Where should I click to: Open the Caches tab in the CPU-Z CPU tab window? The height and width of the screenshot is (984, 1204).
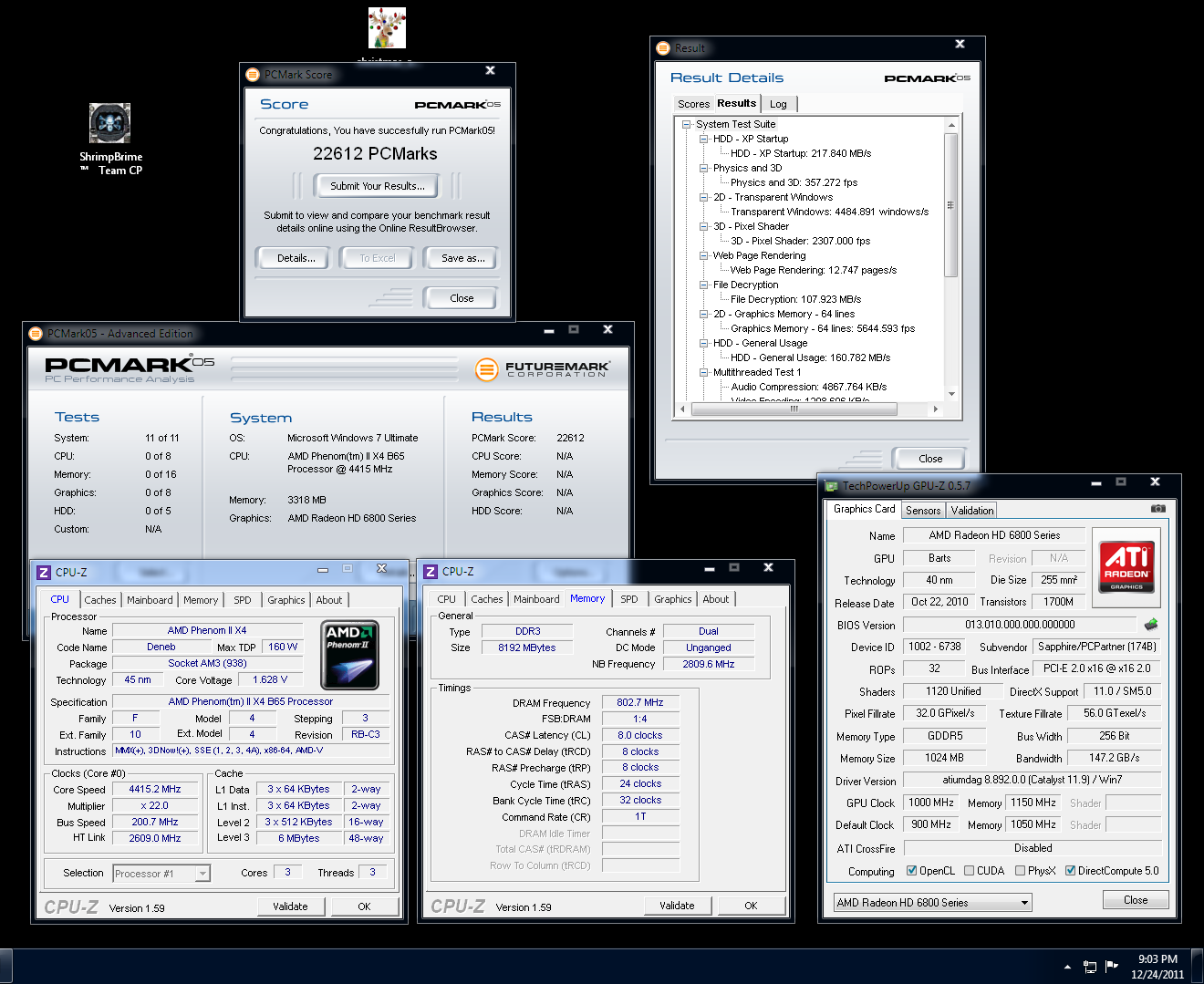[x=100, y=600]
